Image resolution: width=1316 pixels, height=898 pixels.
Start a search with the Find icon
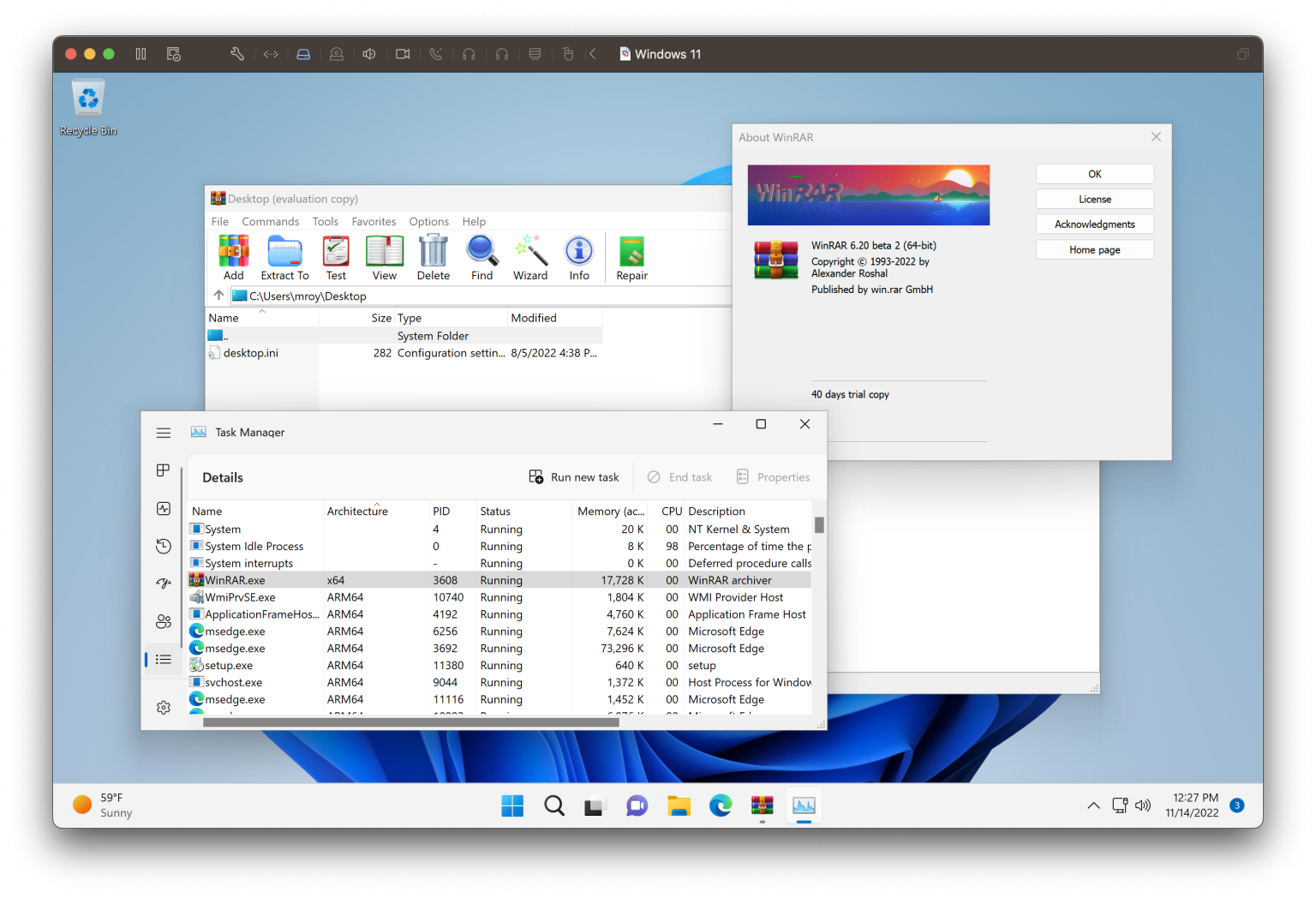tap(482, 257)
